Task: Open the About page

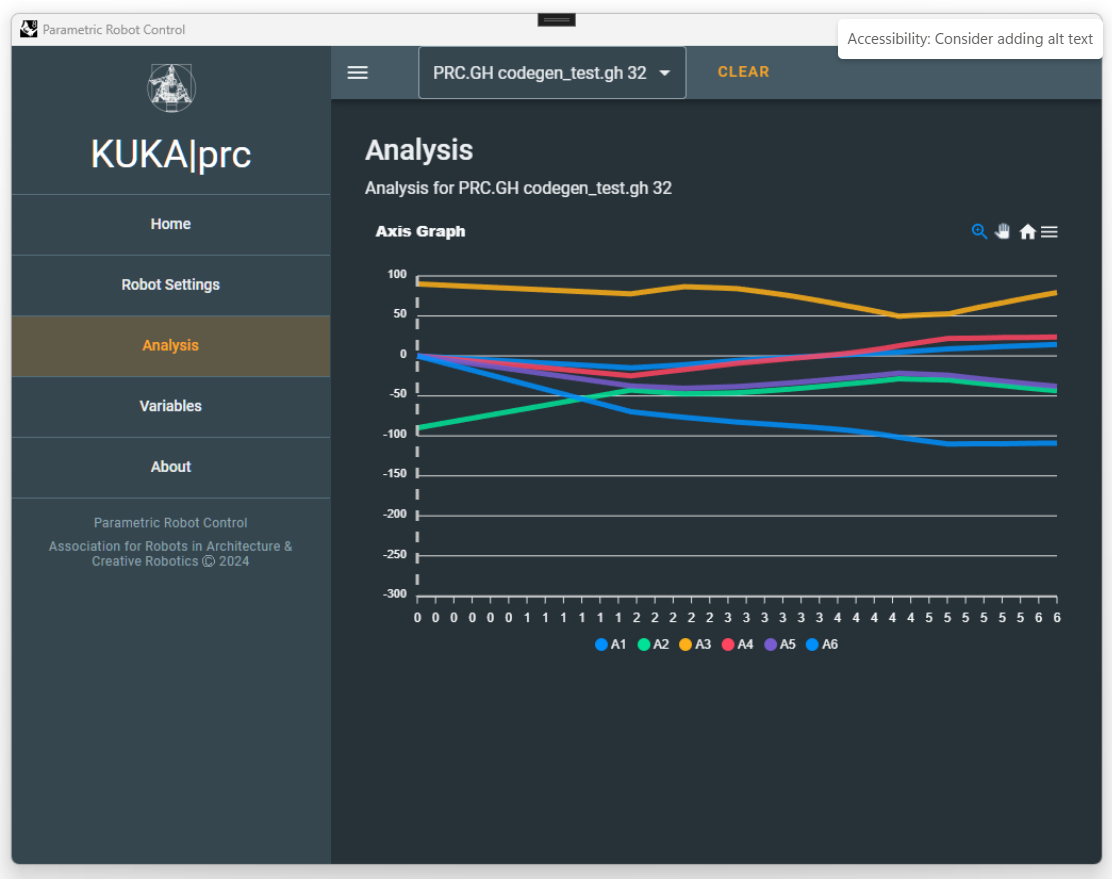Action: click(x=171, y=467)
